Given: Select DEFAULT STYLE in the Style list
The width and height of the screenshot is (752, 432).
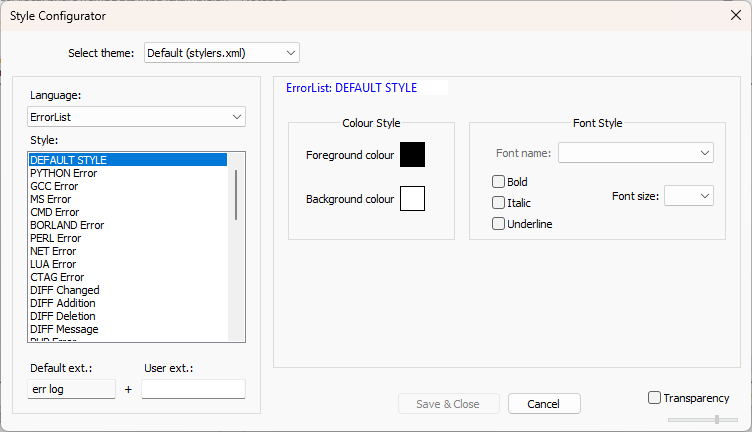Looking at the screenshot, I should [128, 160].
